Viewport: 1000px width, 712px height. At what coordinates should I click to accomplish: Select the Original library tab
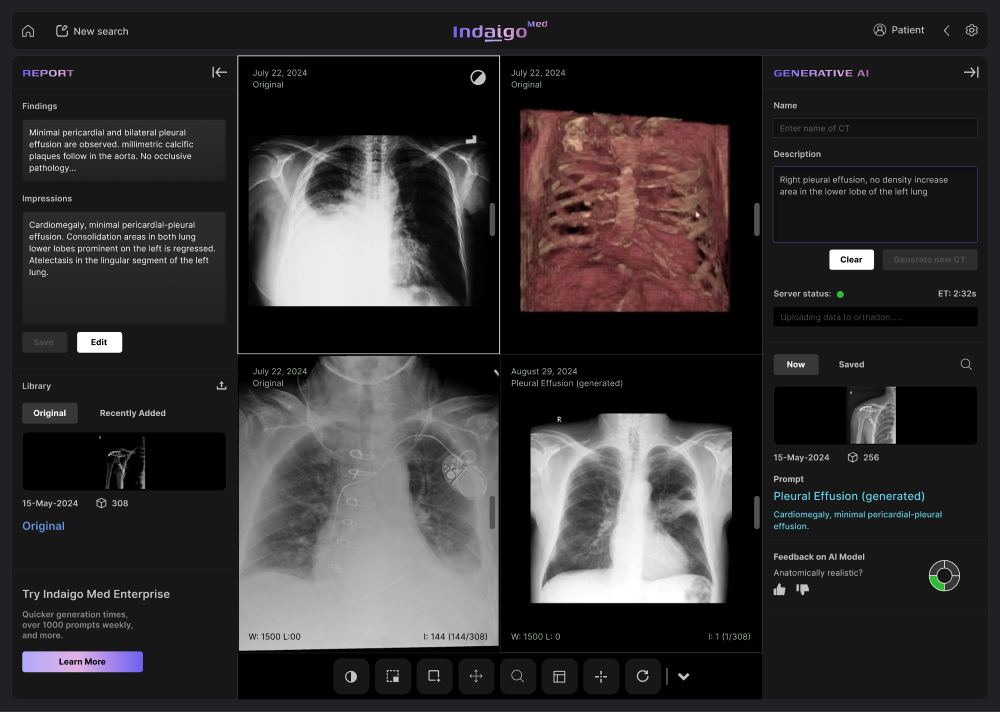(50, 413)
